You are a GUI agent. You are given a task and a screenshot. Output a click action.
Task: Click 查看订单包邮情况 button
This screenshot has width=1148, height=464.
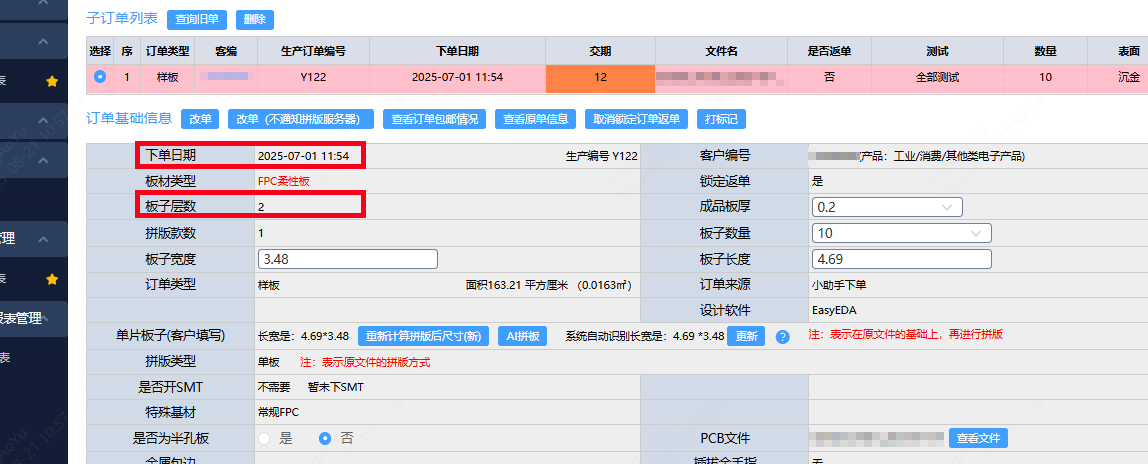tap(434, 119)
